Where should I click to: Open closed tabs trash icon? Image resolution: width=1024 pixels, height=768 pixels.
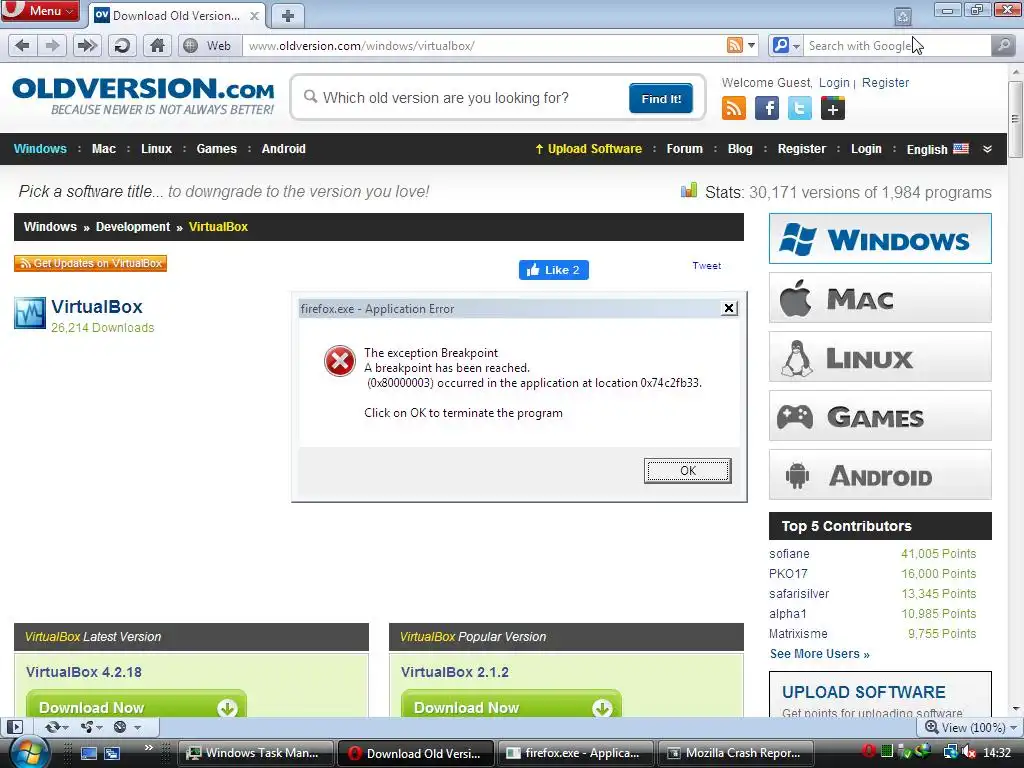pos(903,16)
